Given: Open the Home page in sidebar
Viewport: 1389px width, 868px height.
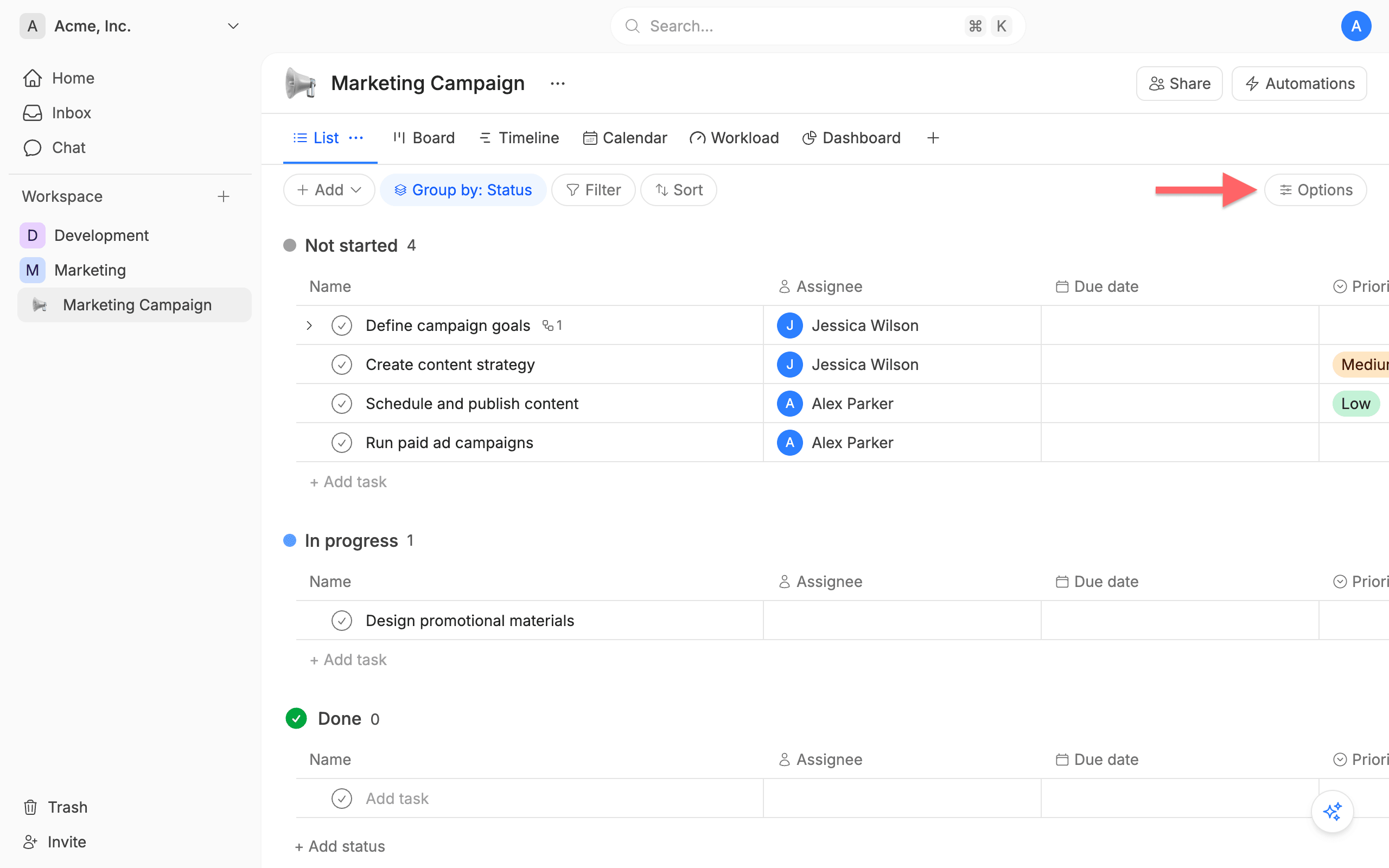Looking at the screenshot, I should [59, 78].
